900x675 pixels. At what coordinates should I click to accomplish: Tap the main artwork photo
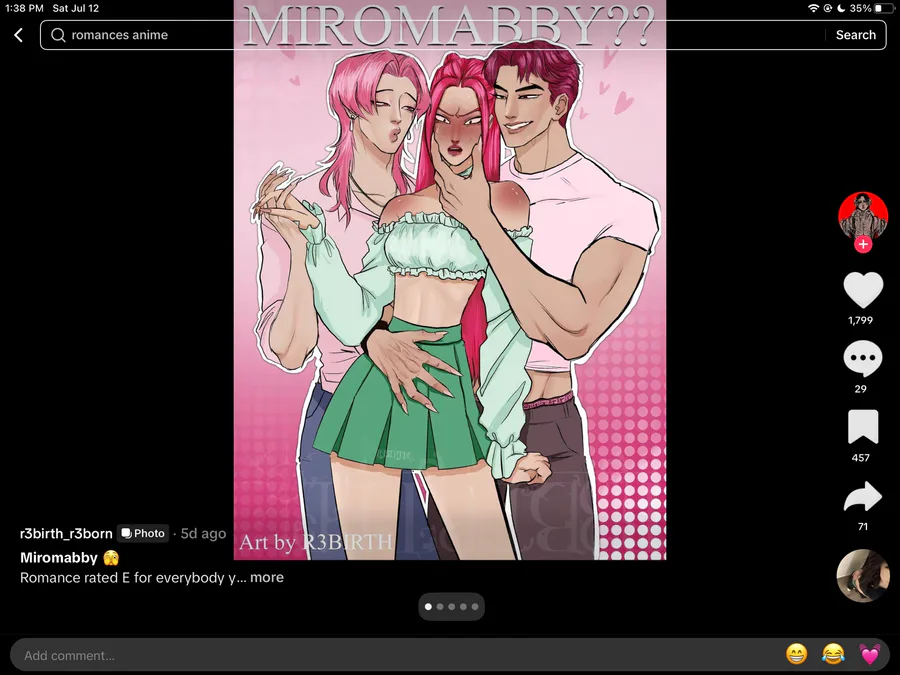point(450,280)
